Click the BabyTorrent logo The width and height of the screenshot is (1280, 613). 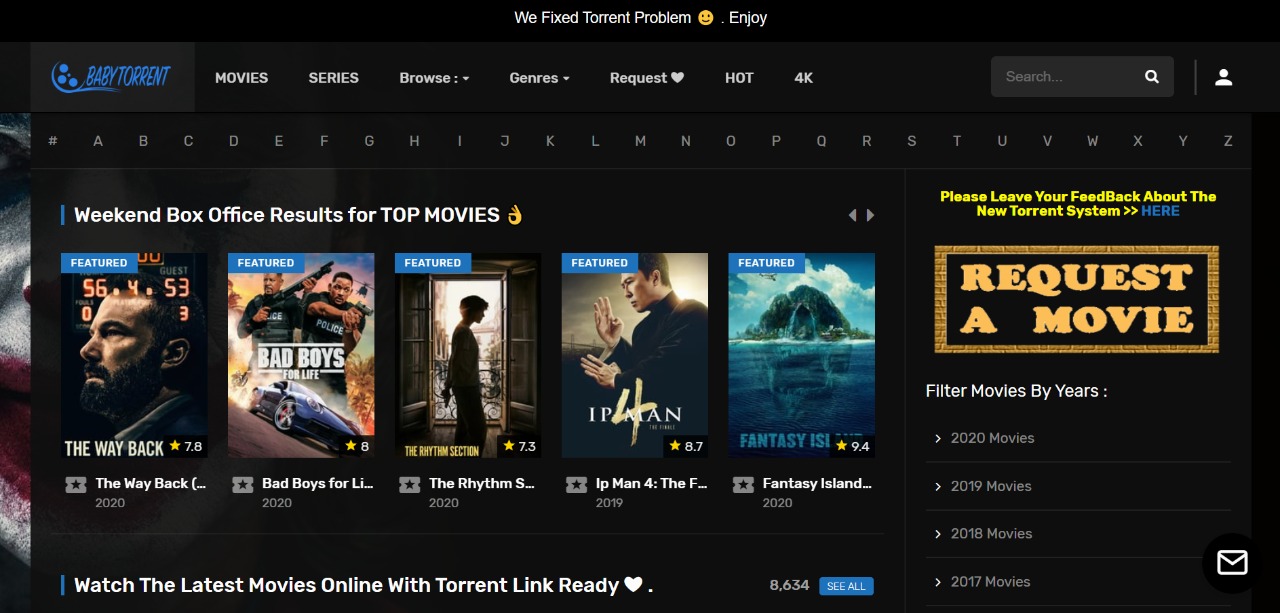coord(111,77)
